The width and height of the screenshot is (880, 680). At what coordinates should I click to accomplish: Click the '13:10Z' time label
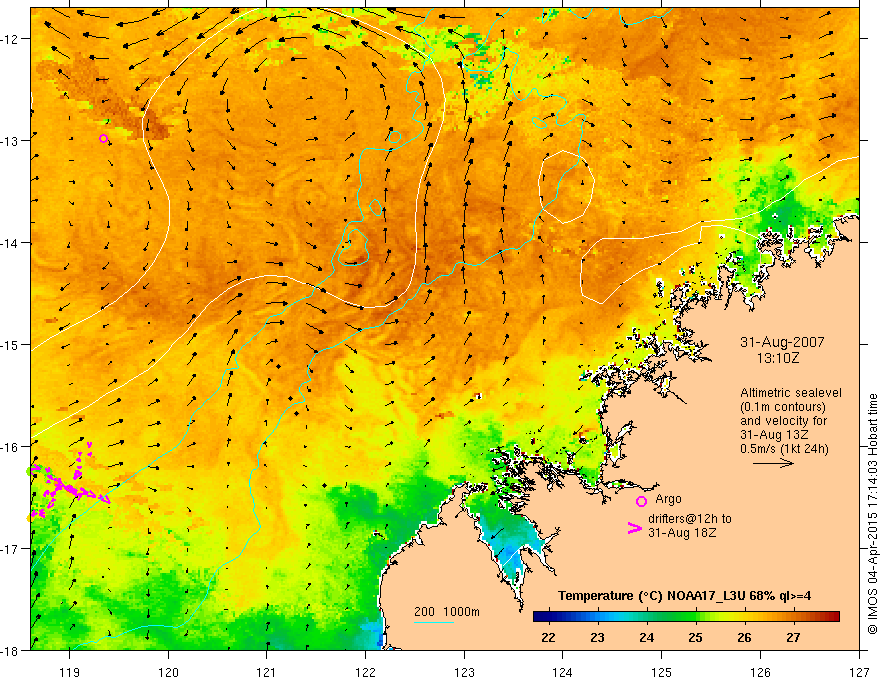[x=778, y=357]
